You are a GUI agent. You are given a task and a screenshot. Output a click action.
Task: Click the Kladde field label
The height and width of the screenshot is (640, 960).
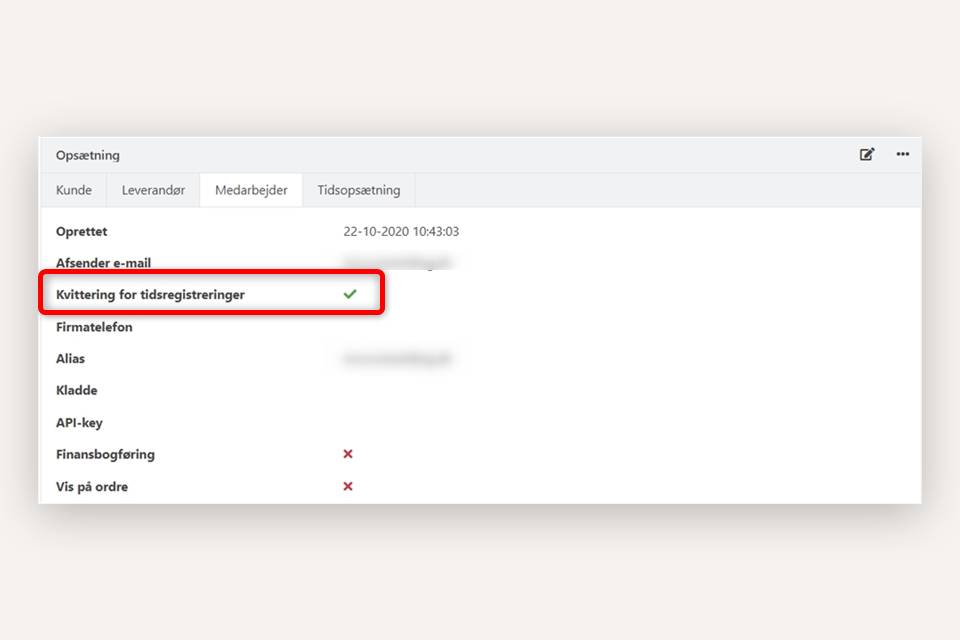point(76,390)
